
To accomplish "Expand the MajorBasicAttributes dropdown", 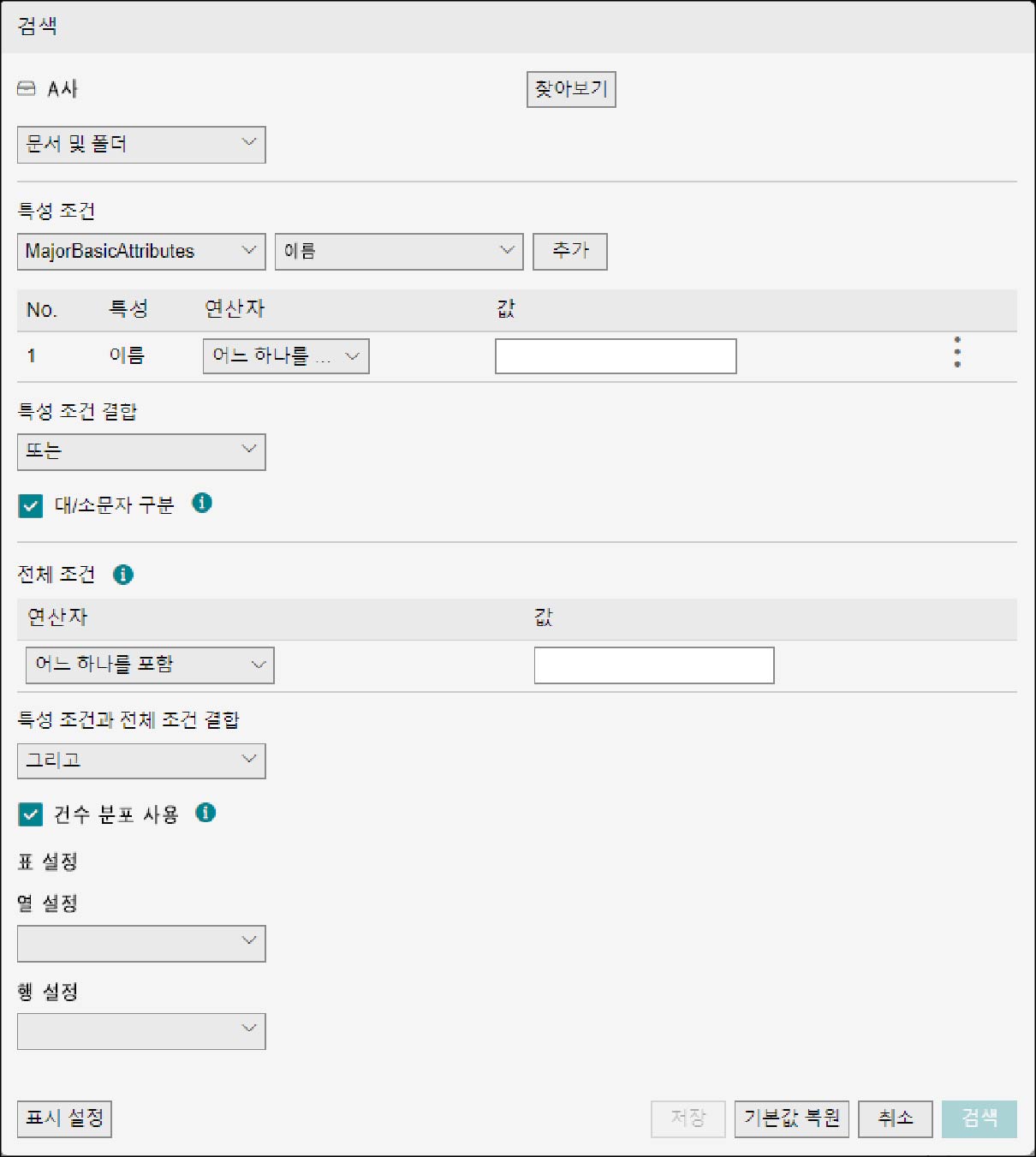I will (x=141, y=252).
